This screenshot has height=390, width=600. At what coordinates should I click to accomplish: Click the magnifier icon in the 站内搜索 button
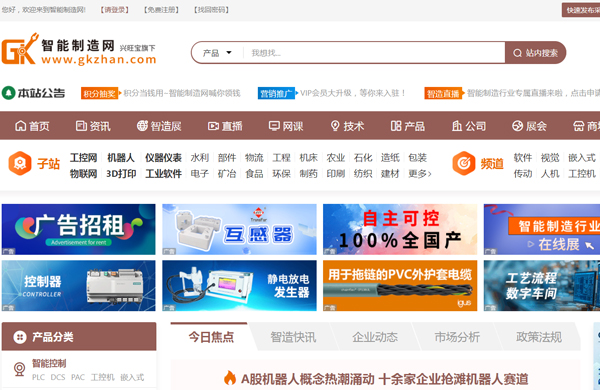[517, 53]
